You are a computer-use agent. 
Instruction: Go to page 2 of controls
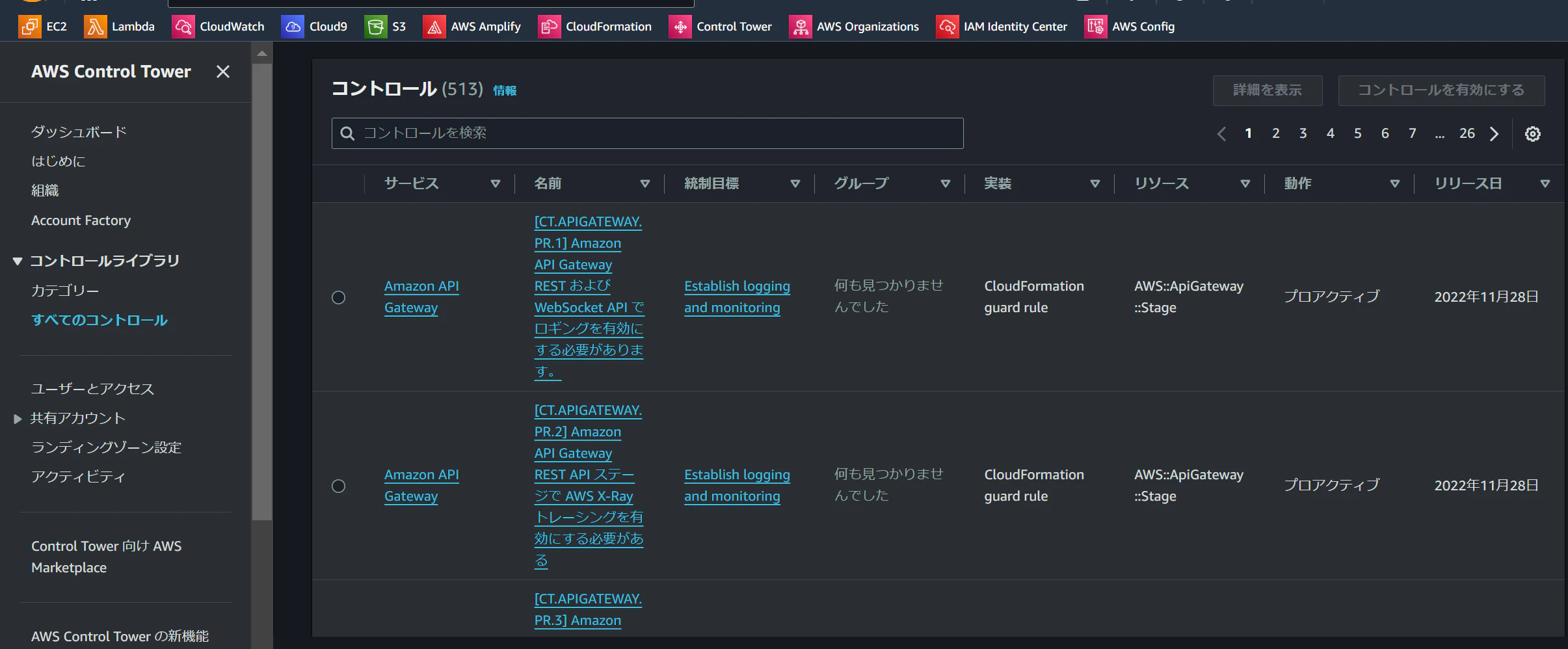click(x=1276, y=133)
